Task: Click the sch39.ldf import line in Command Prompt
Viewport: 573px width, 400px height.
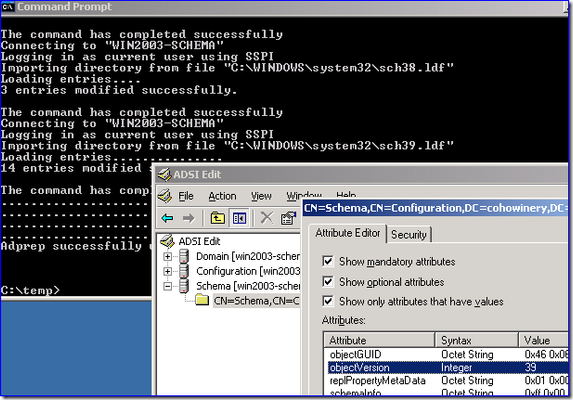Action: pyautogui.click(x=227, y=146)
